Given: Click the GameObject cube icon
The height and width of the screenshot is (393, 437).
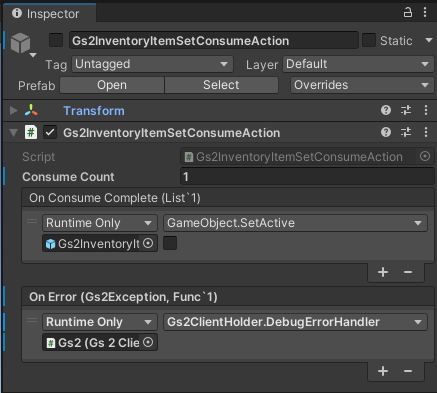Looking at the screenshot, I should click(x=20, y=43).
